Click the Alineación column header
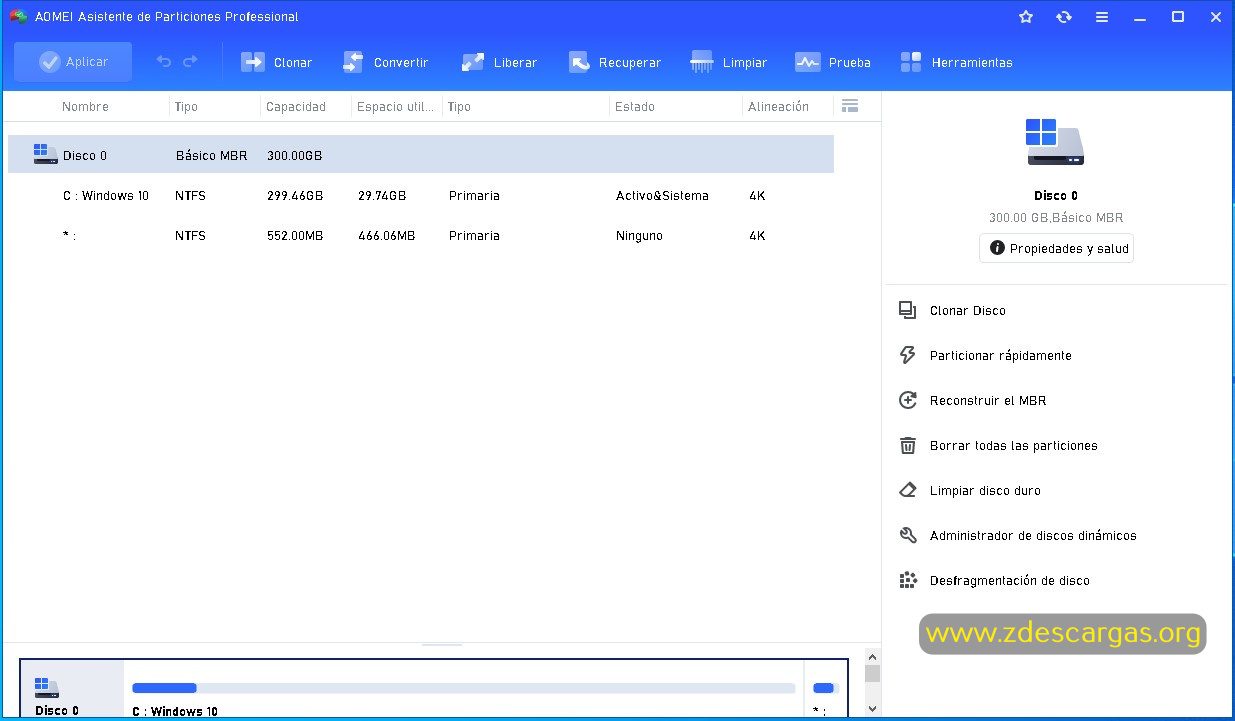The height and width of the screenshot is (721, 1235). (778, 106)
